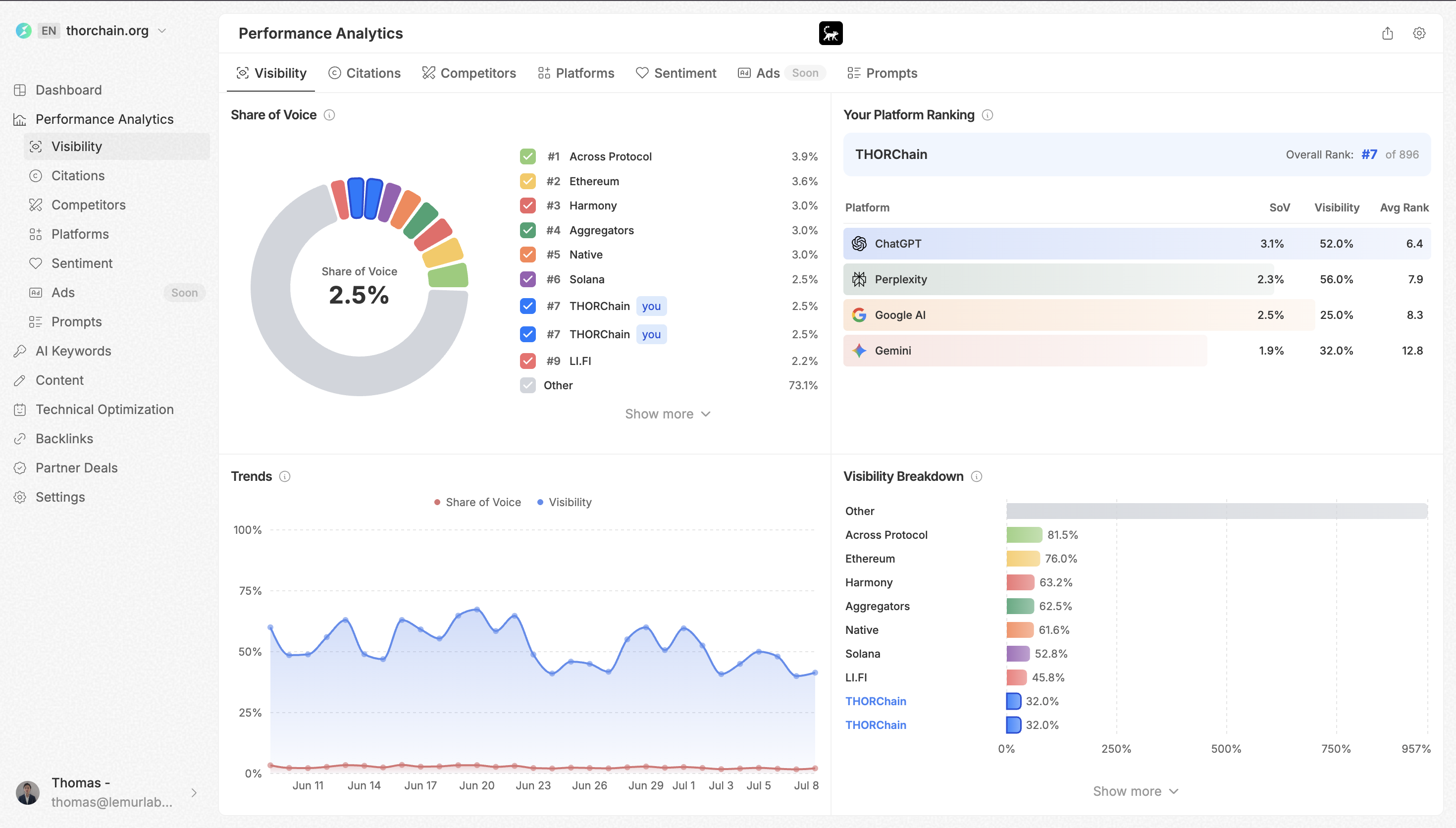Click the AI Keywords key icon
The width and height of the screenshot is (1456, 828).
tap(20, 351)
